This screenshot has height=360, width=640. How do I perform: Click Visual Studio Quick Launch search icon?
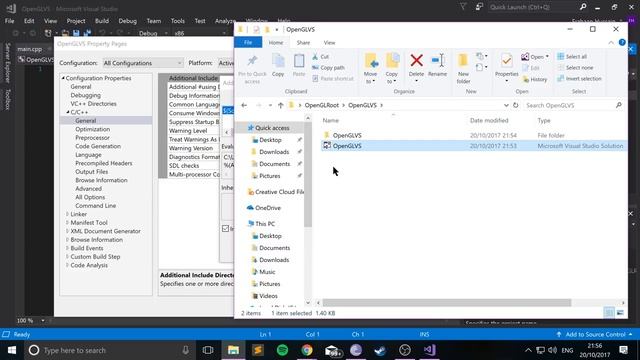click(583, 7)
